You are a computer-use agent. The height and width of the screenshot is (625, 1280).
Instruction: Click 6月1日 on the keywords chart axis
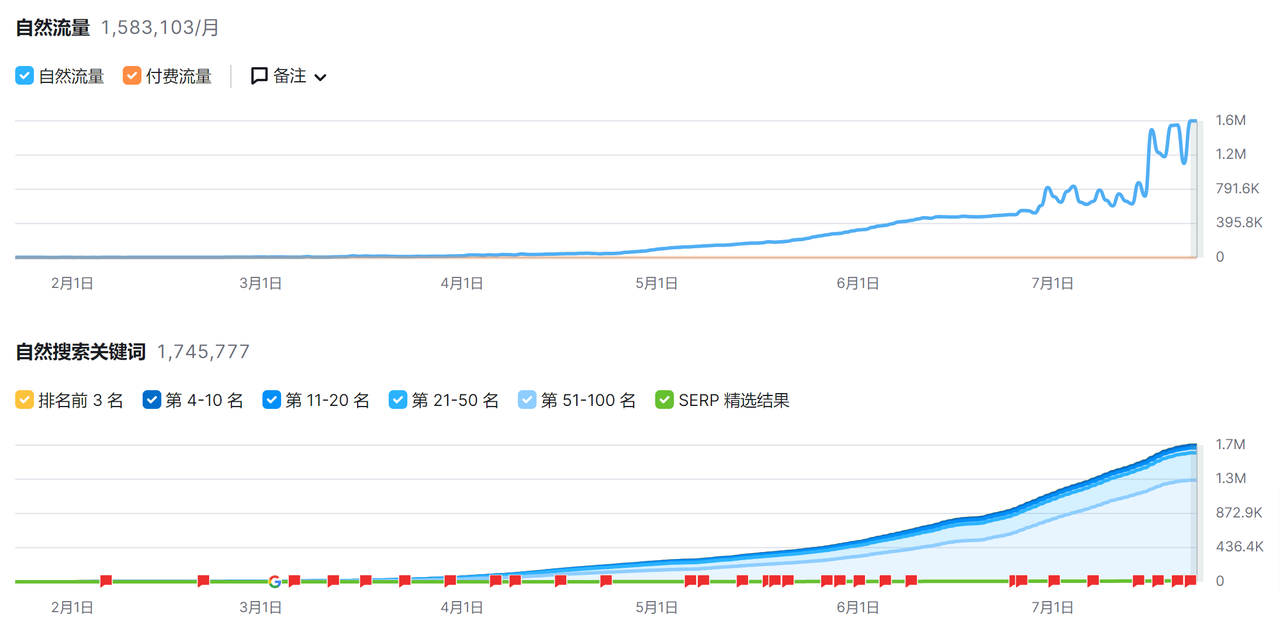click(x=858, y=607)
